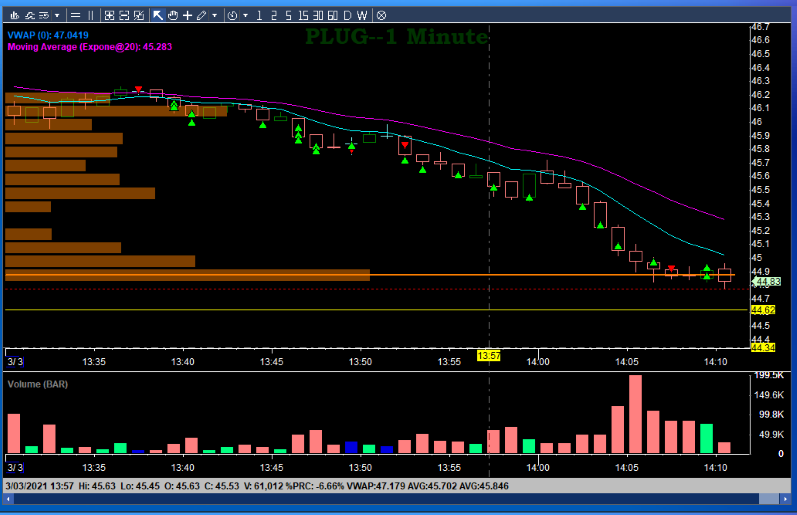Click the clock time-interval icon
Screen dimensions: 797x515
232,15
